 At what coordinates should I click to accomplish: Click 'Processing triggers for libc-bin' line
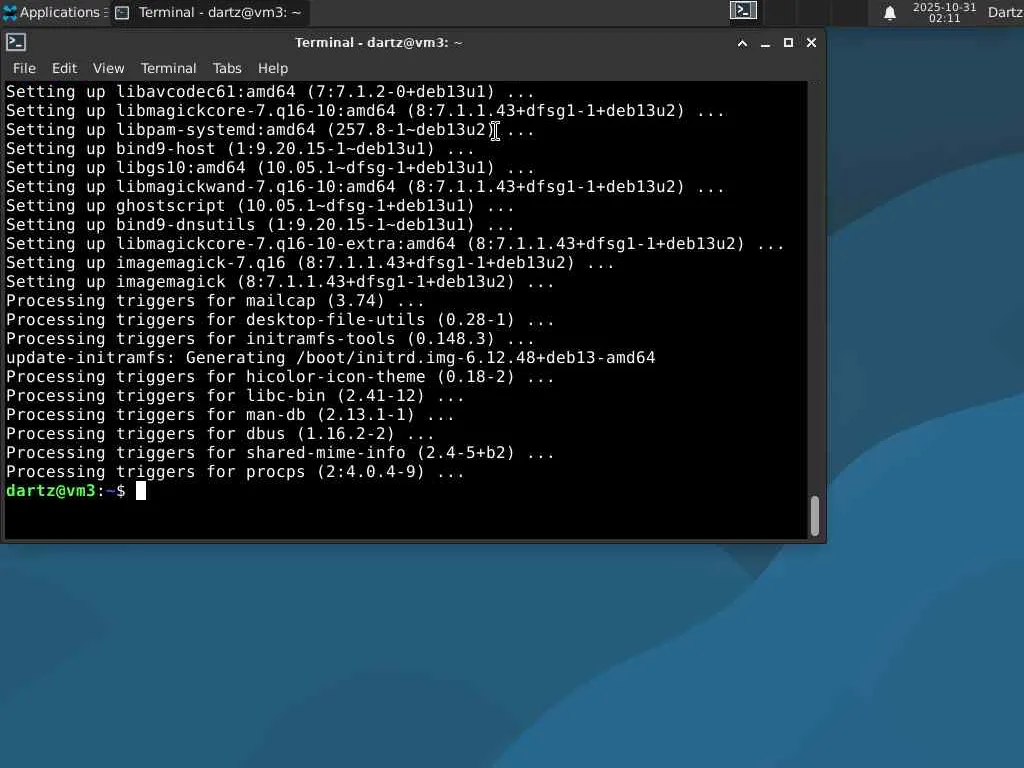click(235, 396)
